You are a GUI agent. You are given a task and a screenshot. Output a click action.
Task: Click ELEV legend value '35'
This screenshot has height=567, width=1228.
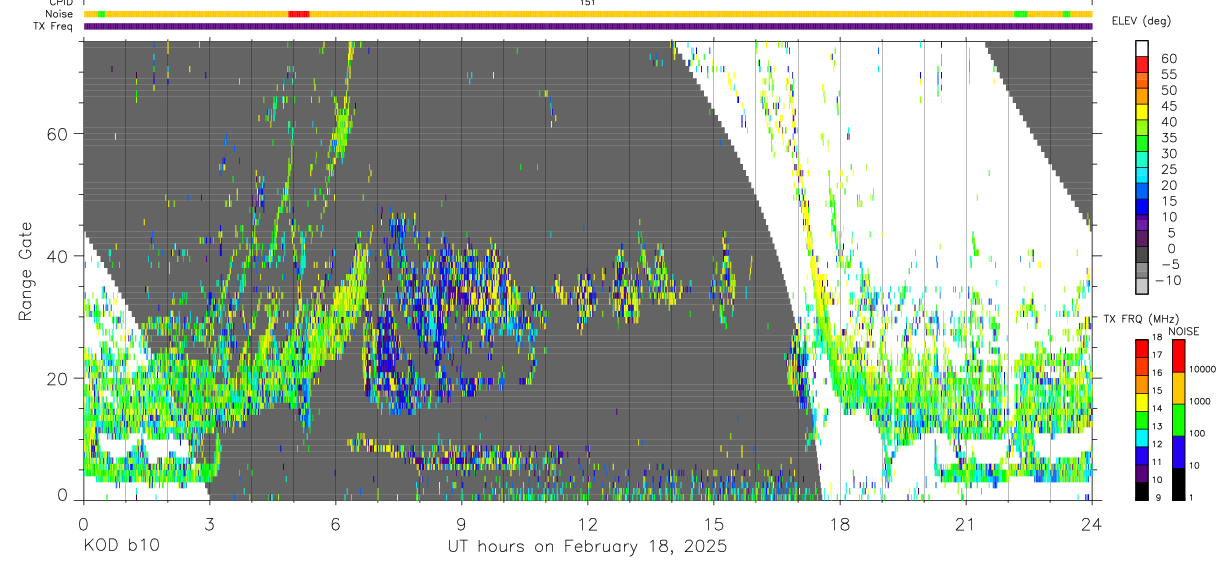(x=1167, y=138)
